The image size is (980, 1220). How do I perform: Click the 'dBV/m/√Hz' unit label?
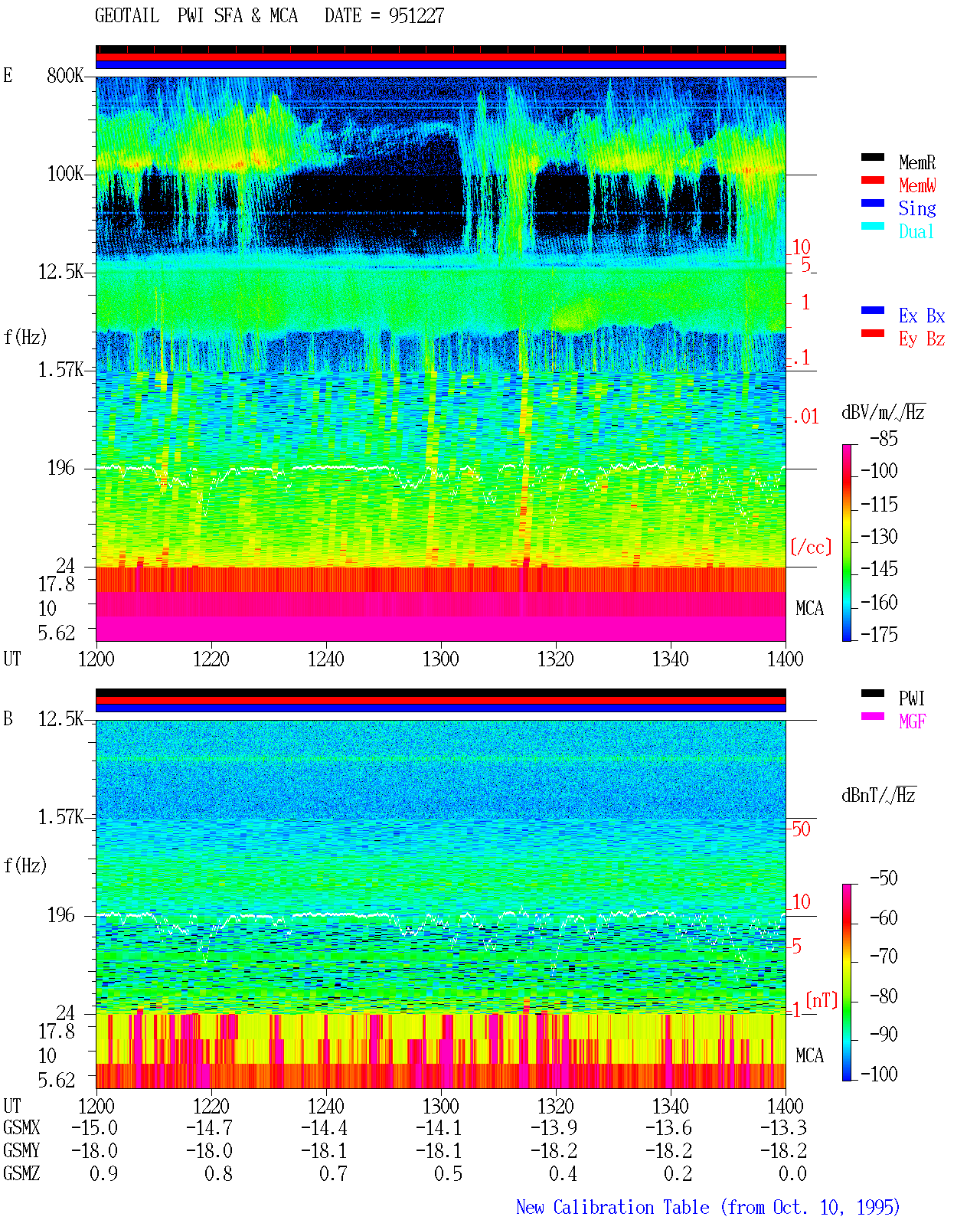click(x=884, y=412)
